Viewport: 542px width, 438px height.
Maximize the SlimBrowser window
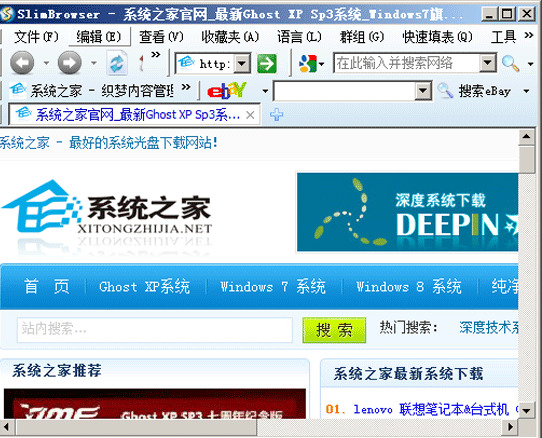tap(507, 14)
